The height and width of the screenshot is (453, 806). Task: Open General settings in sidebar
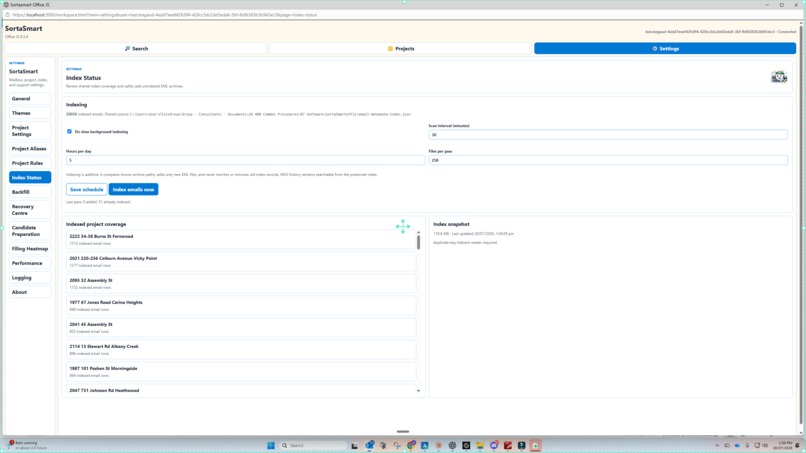pyautogui.click(x=30, y=99)
